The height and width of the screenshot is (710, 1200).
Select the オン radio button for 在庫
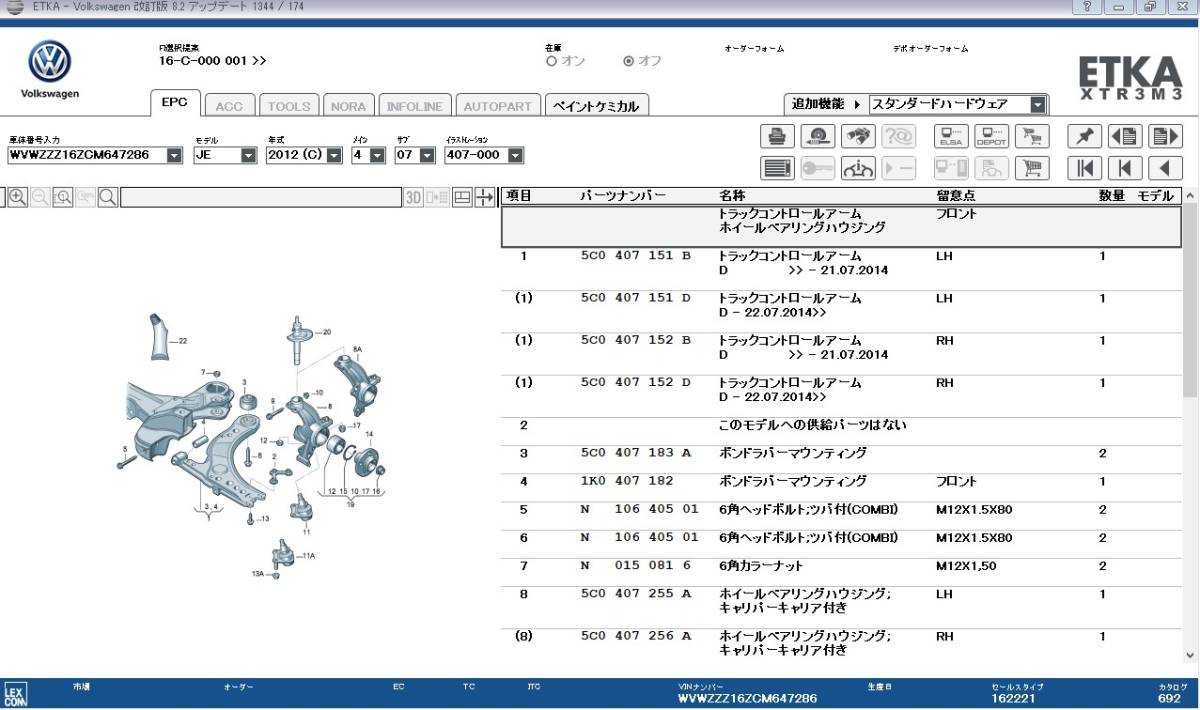pos(551,61)
